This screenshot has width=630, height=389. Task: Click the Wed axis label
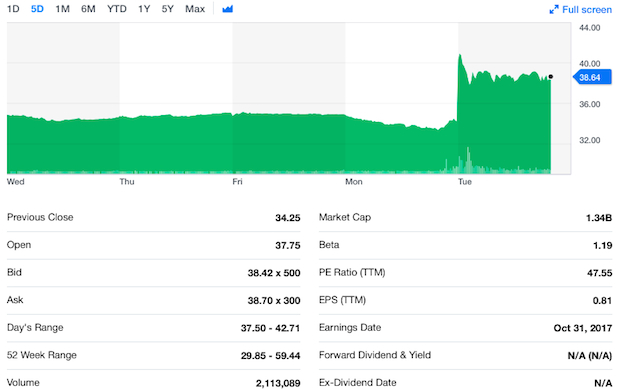16,182
